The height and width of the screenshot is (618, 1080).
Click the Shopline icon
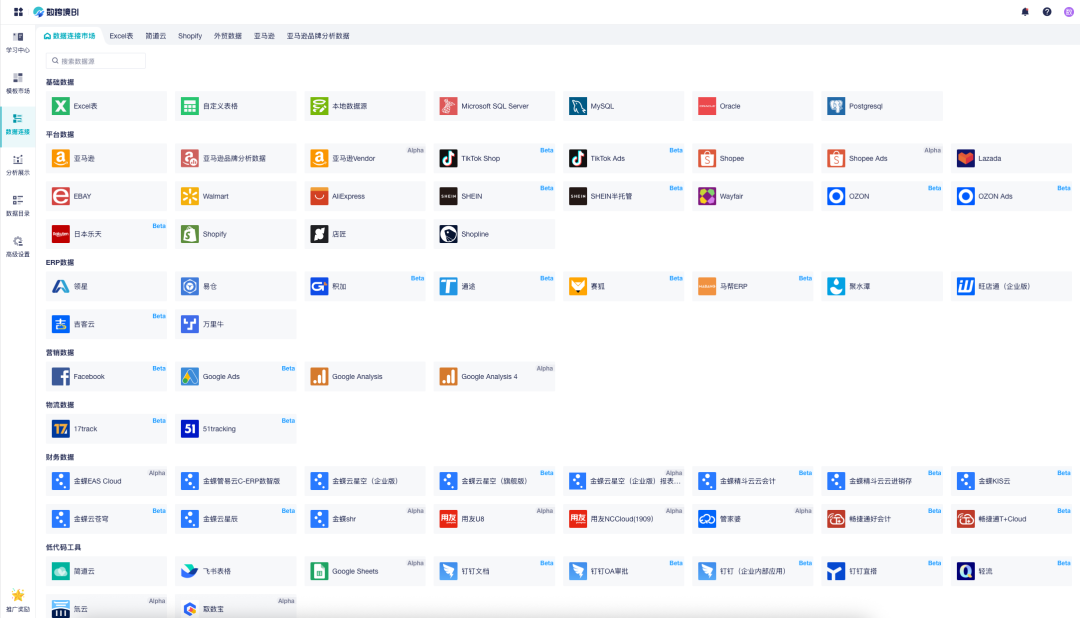[x=448, y=234]
